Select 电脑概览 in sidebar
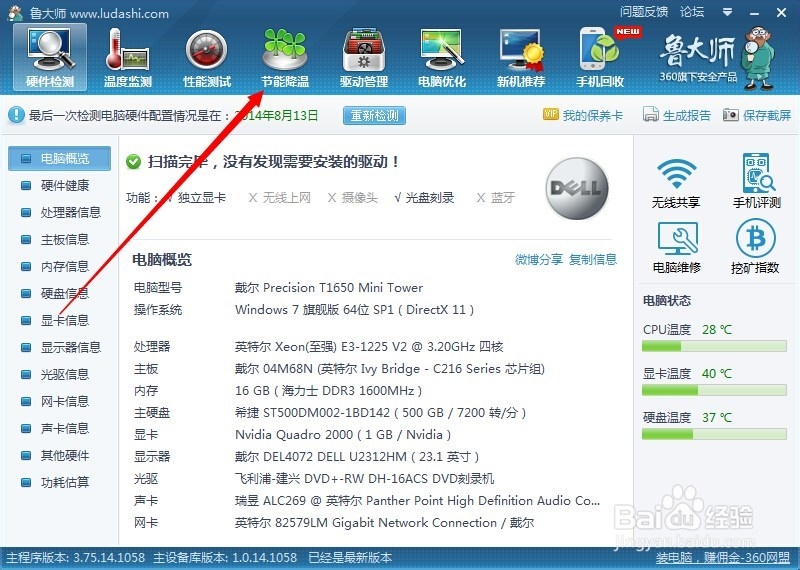The image size is (800, 570). [x=59, y=159]
